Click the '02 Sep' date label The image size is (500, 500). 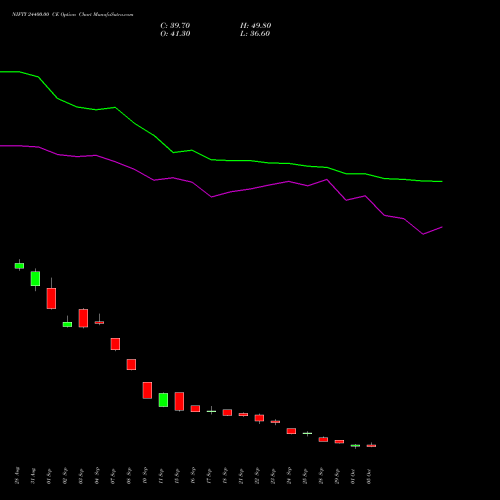65,476
